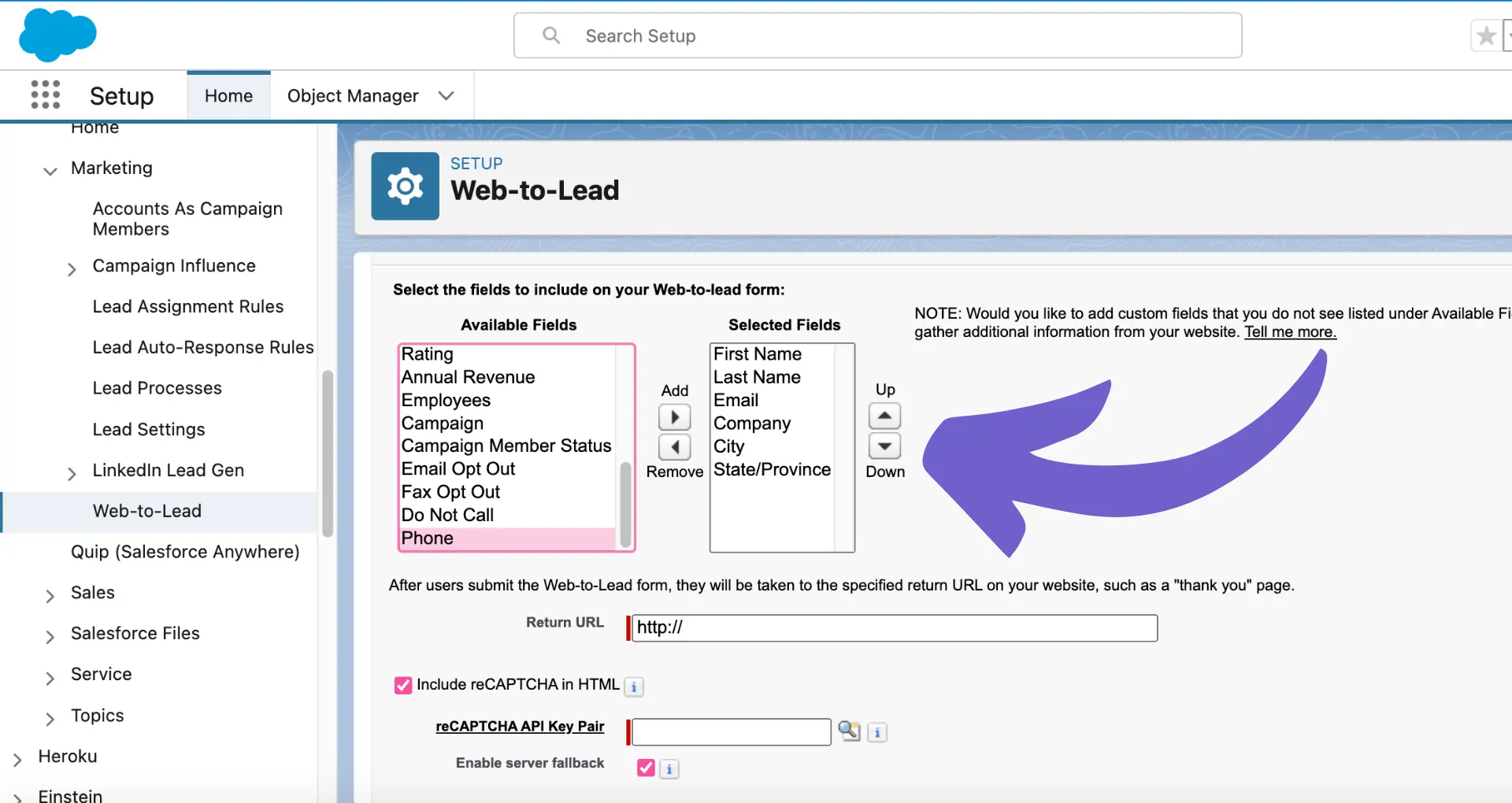Select Last Name in Selected Fields
This screenshot has height=803, width=1512.
click(757, 377)
